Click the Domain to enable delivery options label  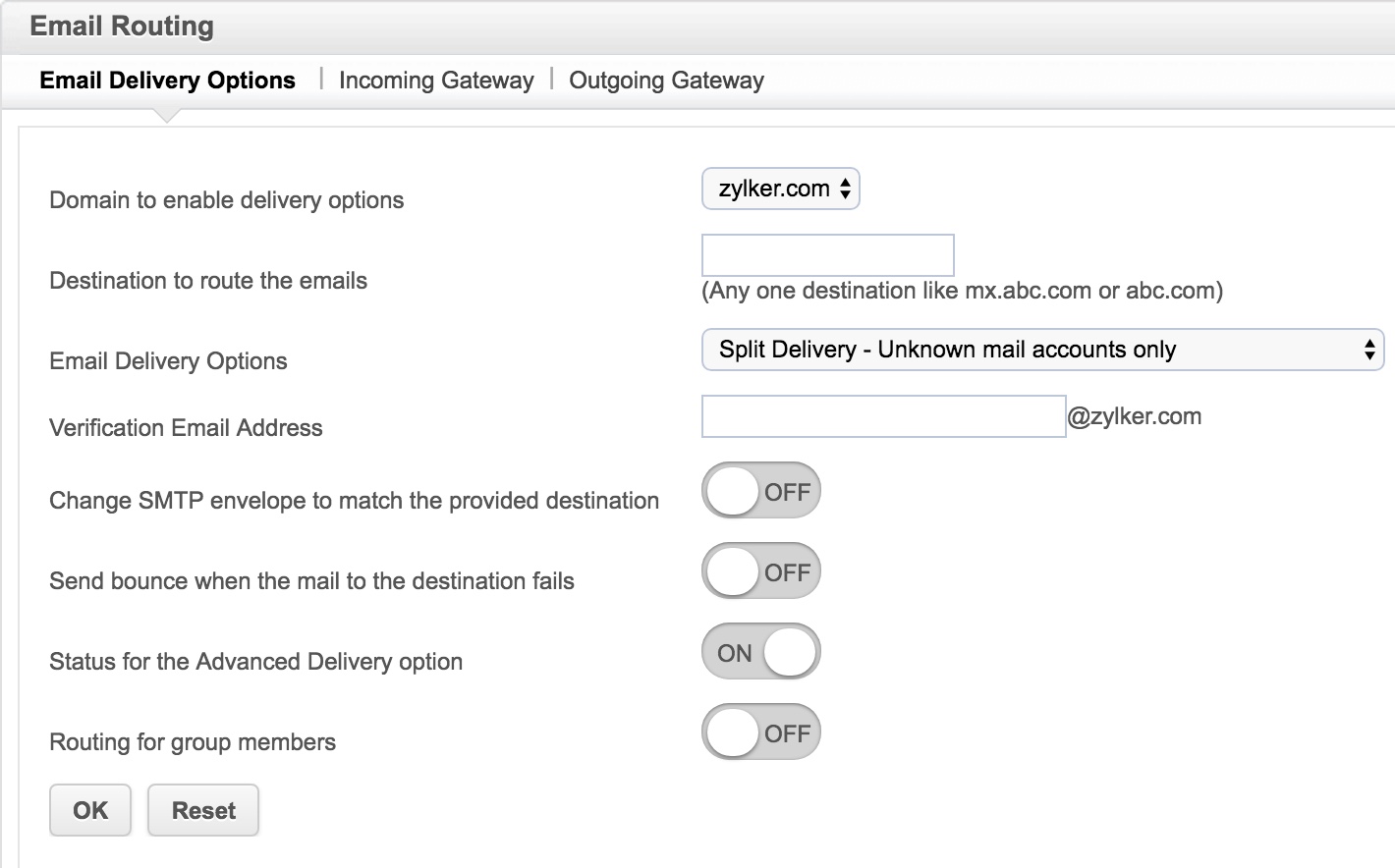point(227,200)
